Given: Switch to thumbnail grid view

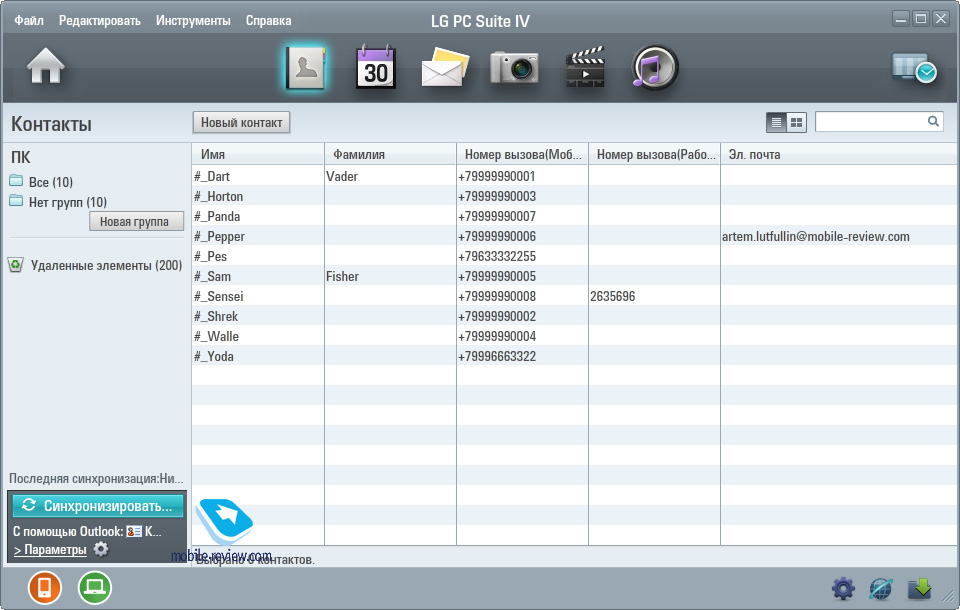Looking at the screenshot, I should pos(797,122).
